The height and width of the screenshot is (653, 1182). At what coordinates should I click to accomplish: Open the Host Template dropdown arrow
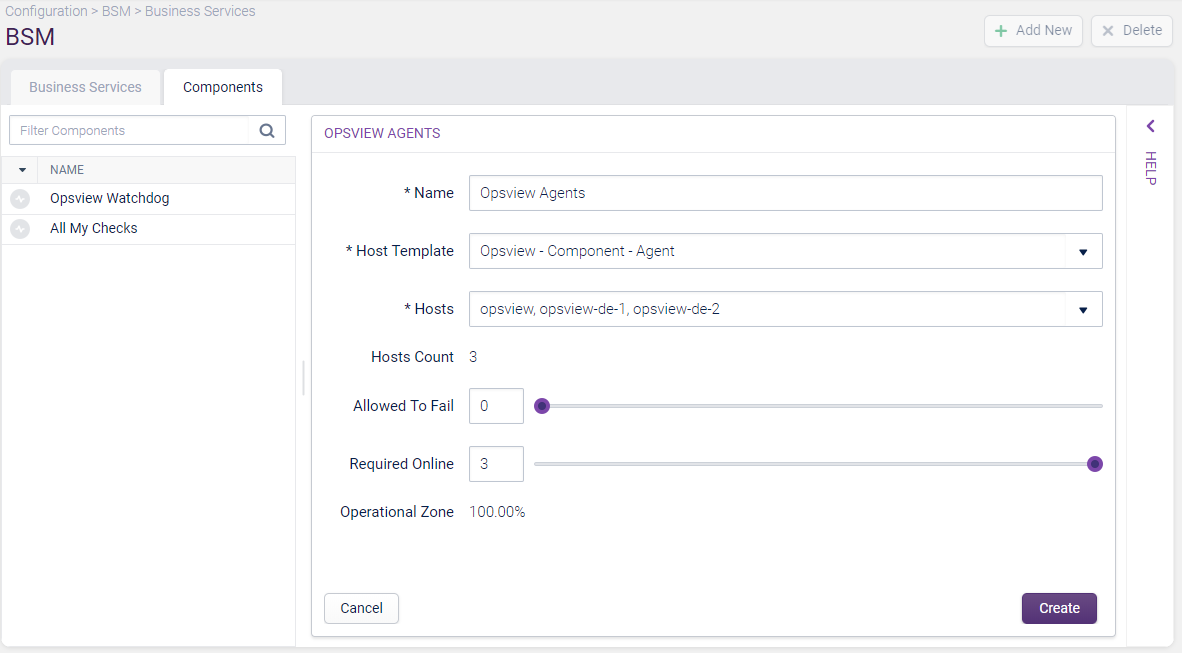(x=1083, y=252)
